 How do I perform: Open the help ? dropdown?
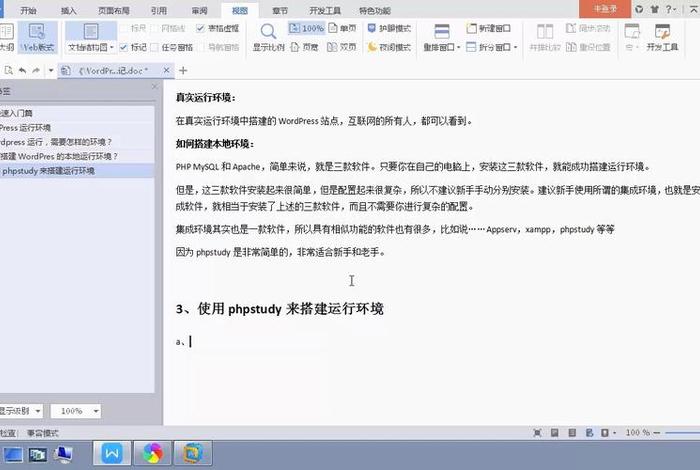coord(671,9)
